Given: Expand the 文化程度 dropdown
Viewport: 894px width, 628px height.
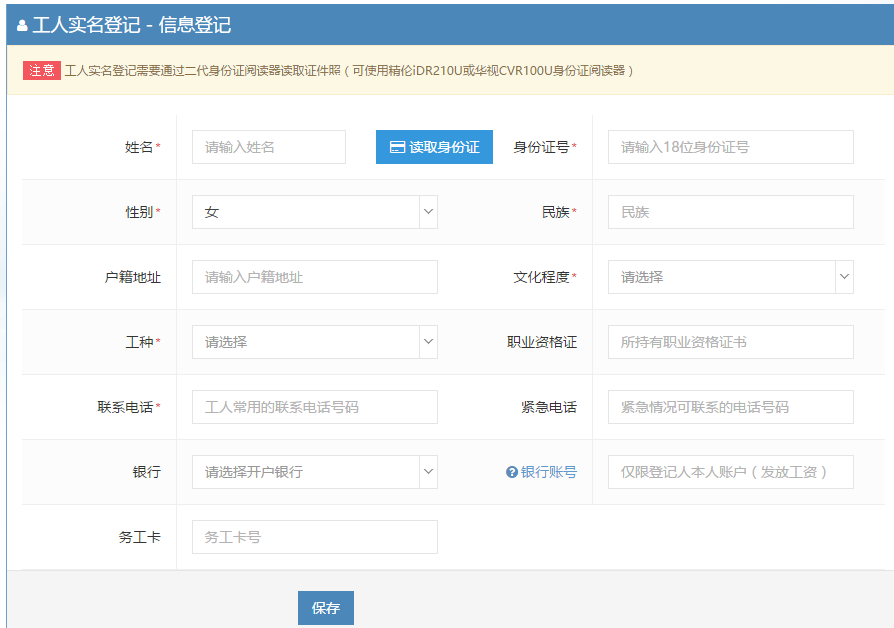Looking at the screenshot, I should click(730, 277).
